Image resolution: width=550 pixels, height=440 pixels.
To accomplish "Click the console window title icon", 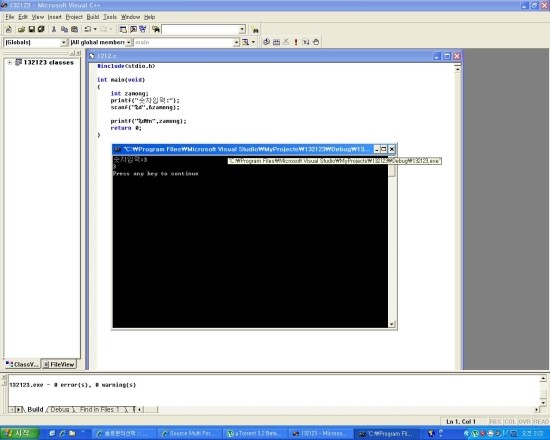I will tap(118, 149).
